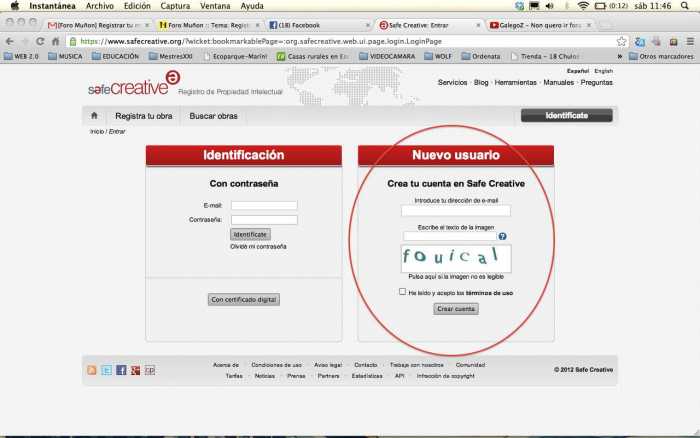Image resolution: width=700 pixels, height=438 pixels.
Task: Click the browser address bar URL
Action: (x=261, y=42)
